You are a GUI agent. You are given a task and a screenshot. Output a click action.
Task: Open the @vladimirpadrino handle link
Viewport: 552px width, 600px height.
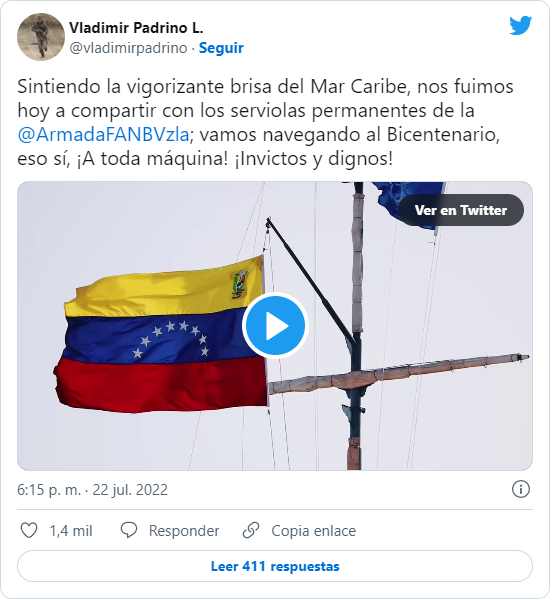128,48
